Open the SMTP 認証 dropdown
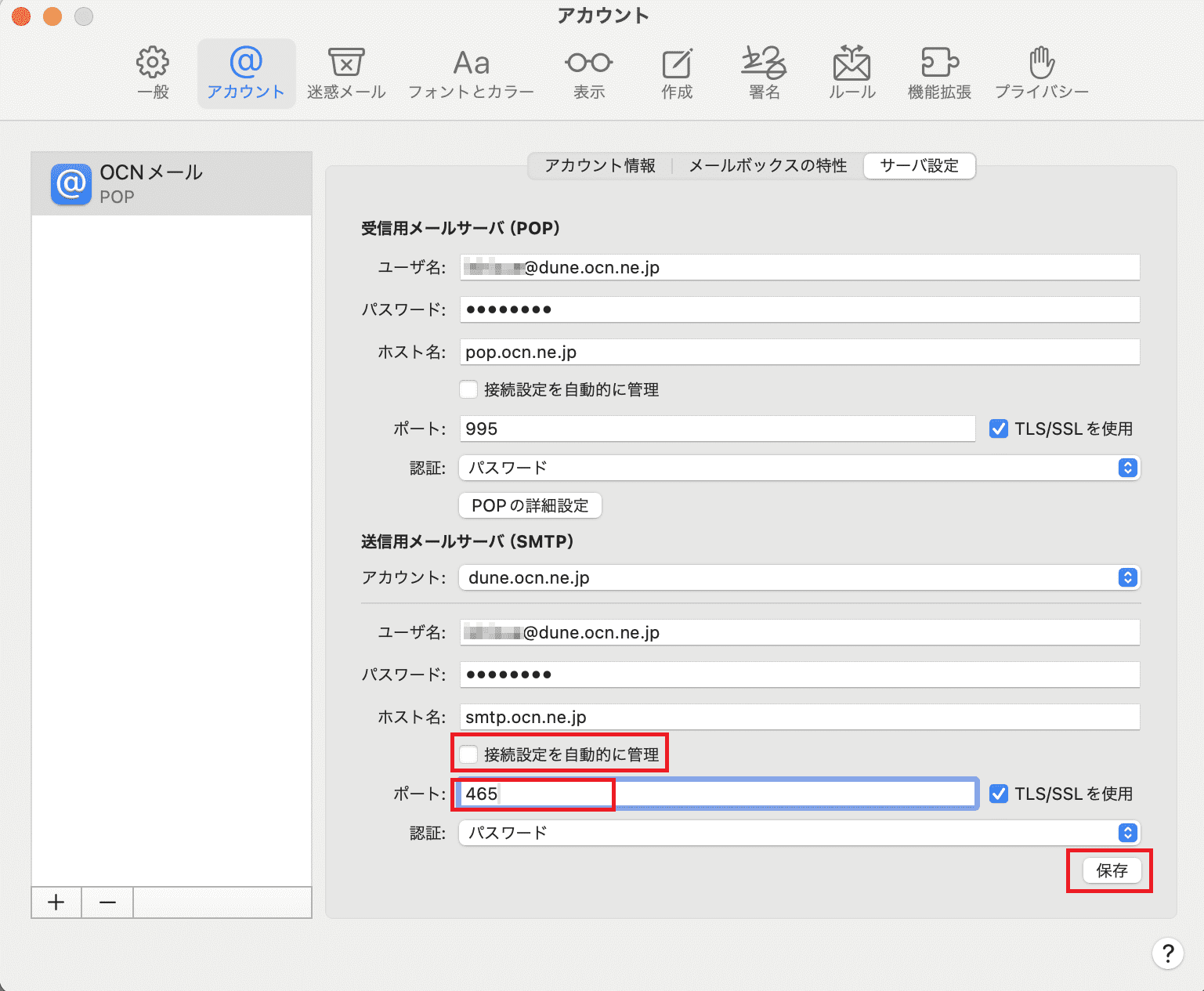Viewport: 1204px width, 991px height. tap(799, 833)
